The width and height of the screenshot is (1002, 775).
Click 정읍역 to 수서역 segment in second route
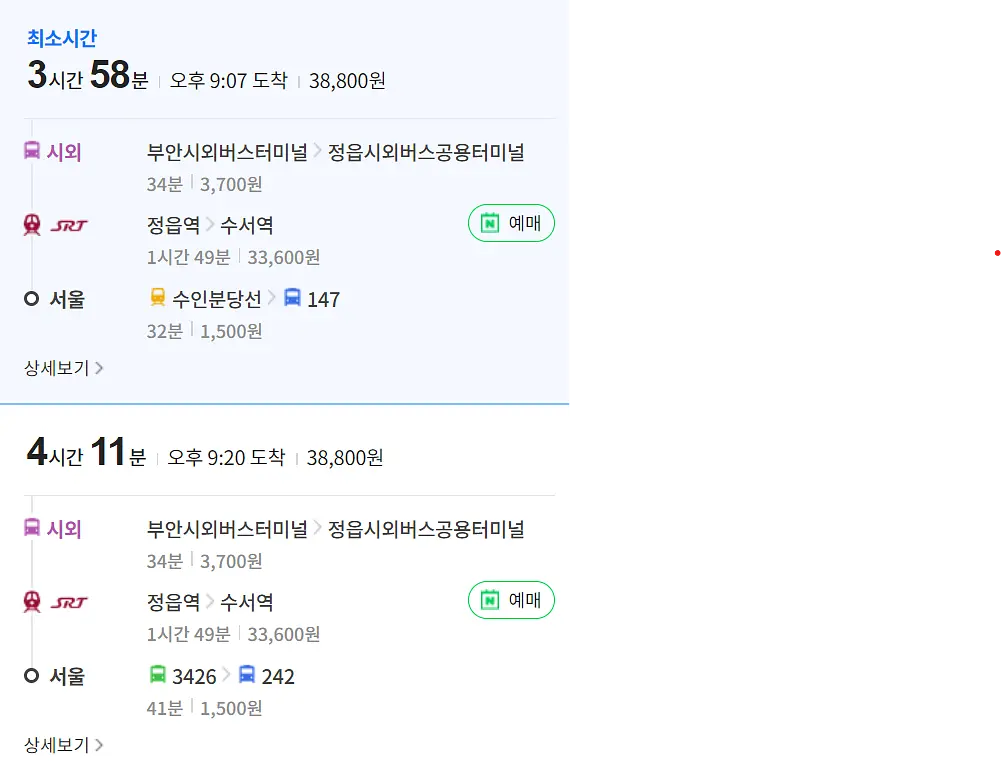(x=210, y=602)
